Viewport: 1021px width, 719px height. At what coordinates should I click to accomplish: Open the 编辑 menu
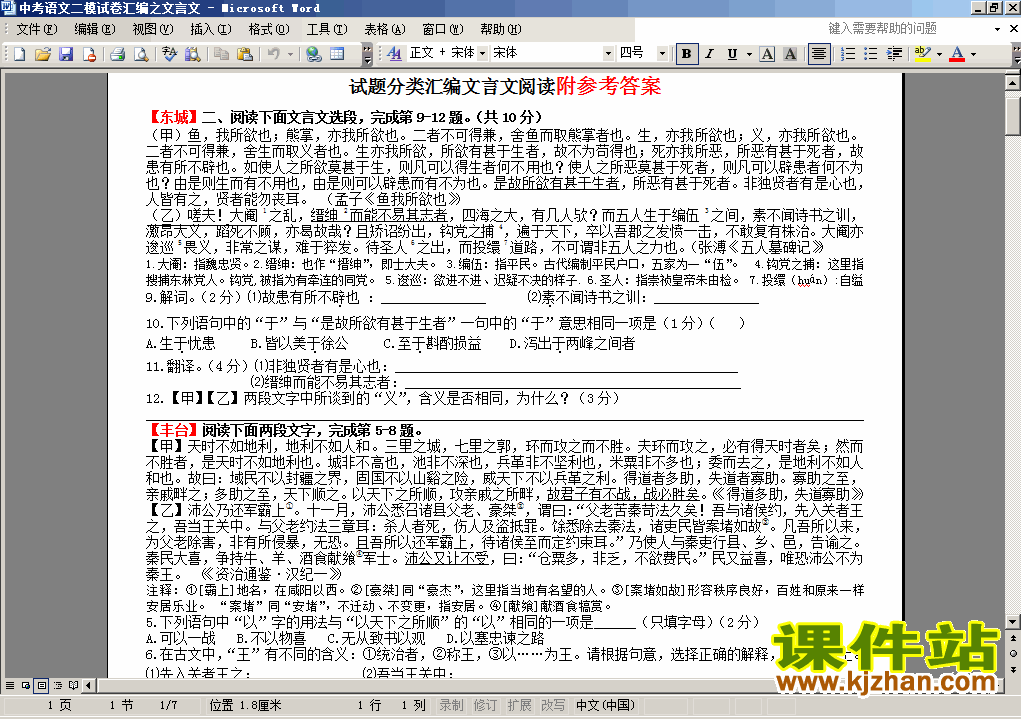(x=94, y=29)
